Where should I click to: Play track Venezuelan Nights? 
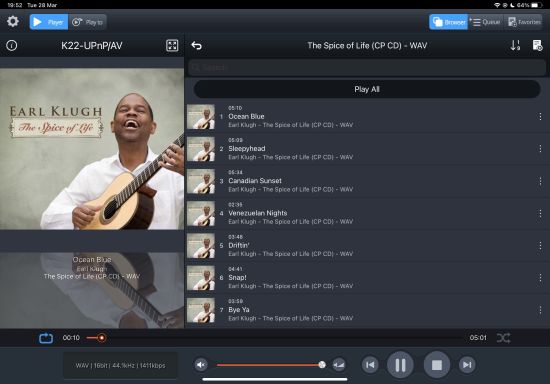coord(367,213)
